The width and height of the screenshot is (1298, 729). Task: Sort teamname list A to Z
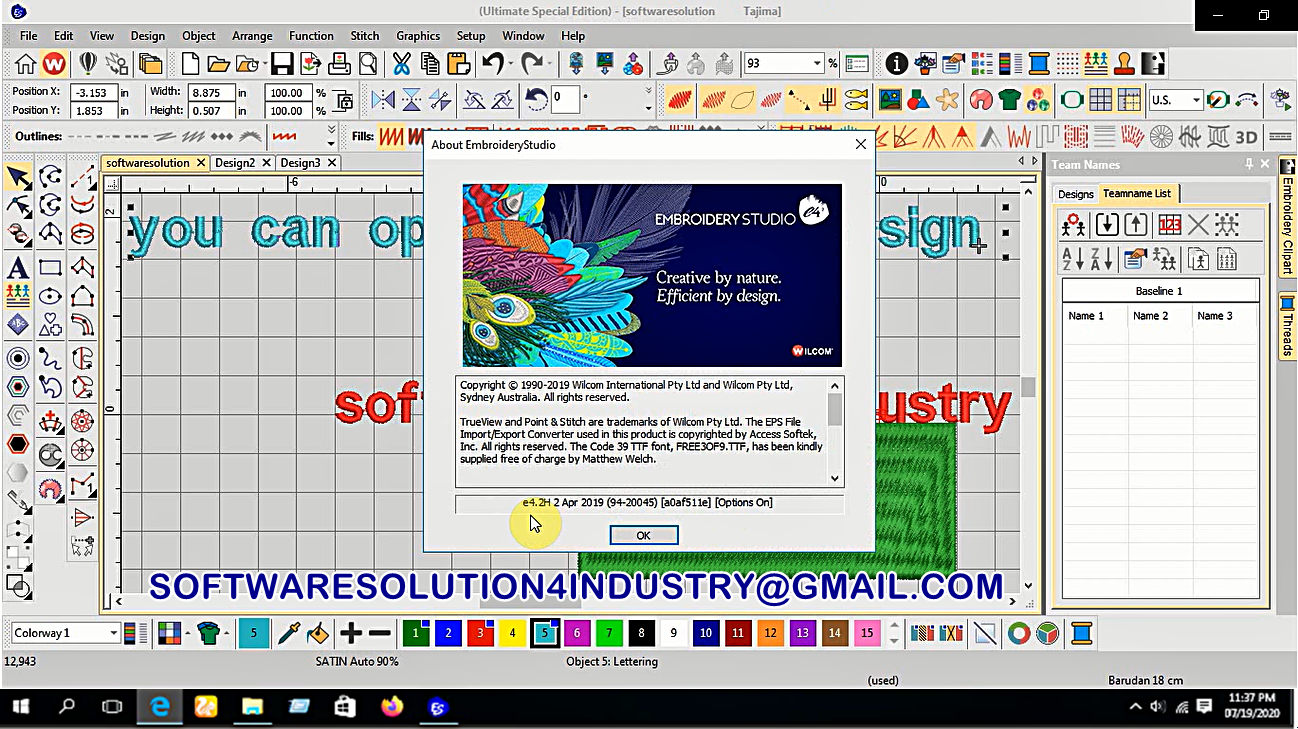[1070, 258]
